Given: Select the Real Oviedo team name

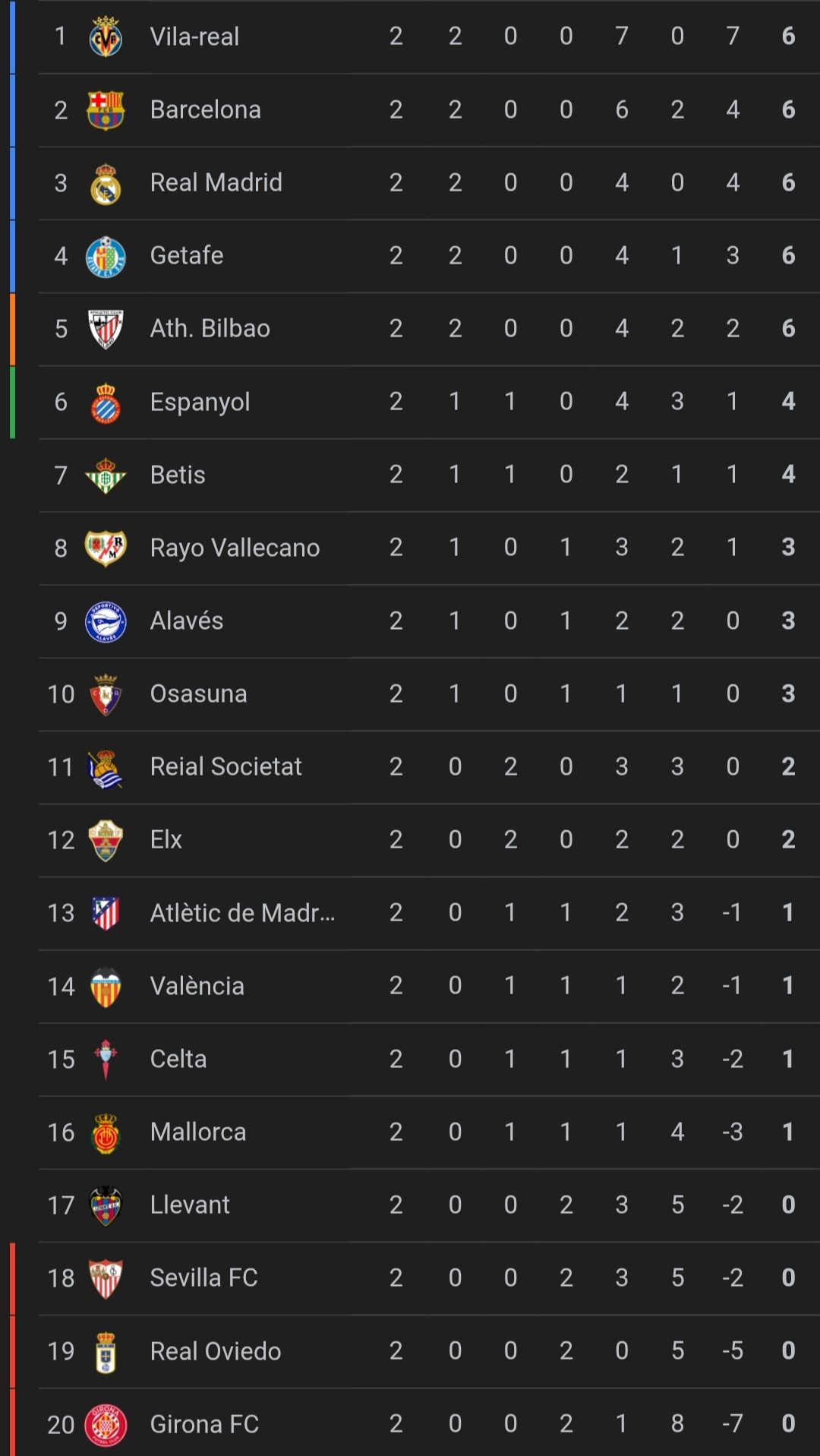Looking at the screenshot, I should 216,1351.
